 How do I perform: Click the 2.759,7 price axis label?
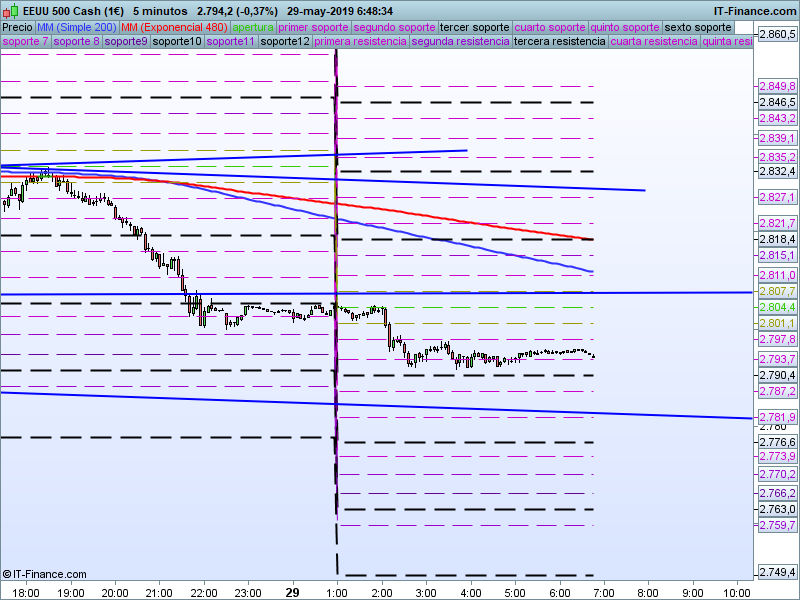[777, 525]
